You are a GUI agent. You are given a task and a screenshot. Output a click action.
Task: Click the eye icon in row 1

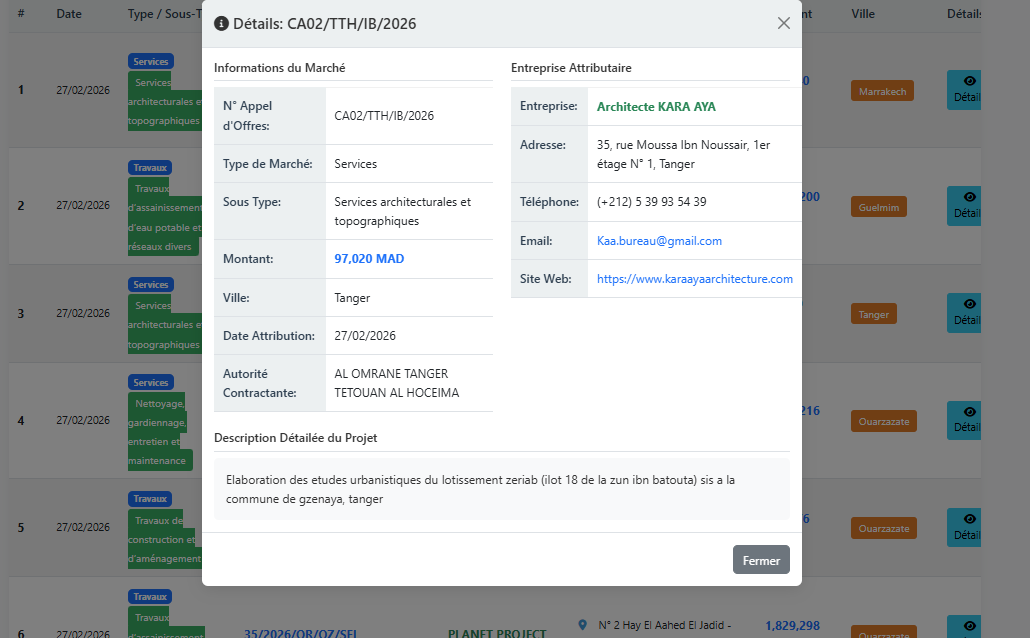point(968,81)
